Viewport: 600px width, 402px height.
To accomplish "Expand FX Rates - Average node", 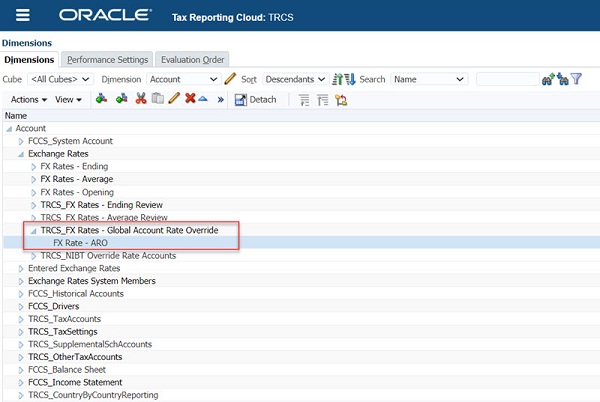I will [34, 179].
